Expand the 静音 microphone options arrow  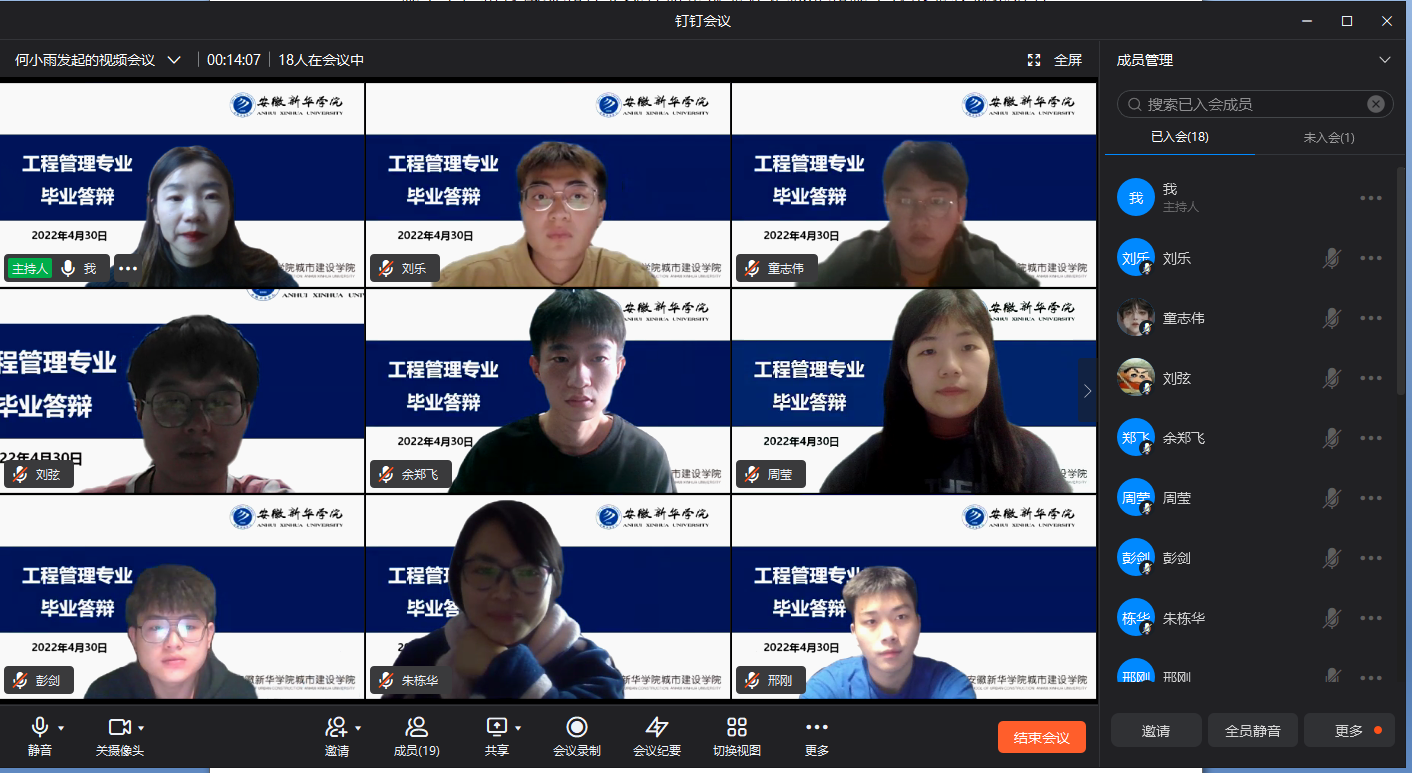click(61, 728)
